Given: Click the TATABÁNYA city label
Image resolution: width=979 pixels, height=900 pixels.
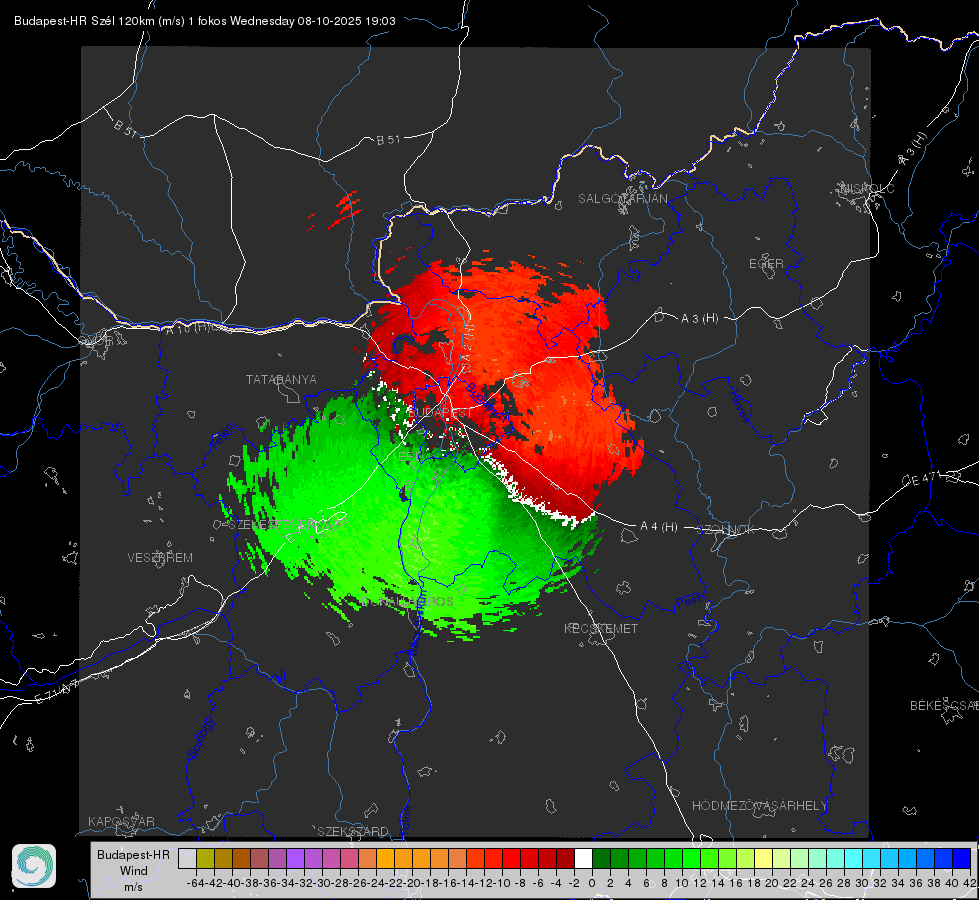Looking at the screenshot, I should click(281, 380).
